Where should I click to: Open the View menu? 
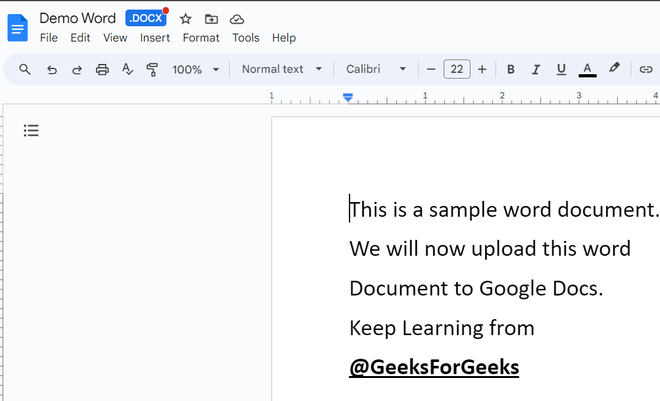(115, 38)
